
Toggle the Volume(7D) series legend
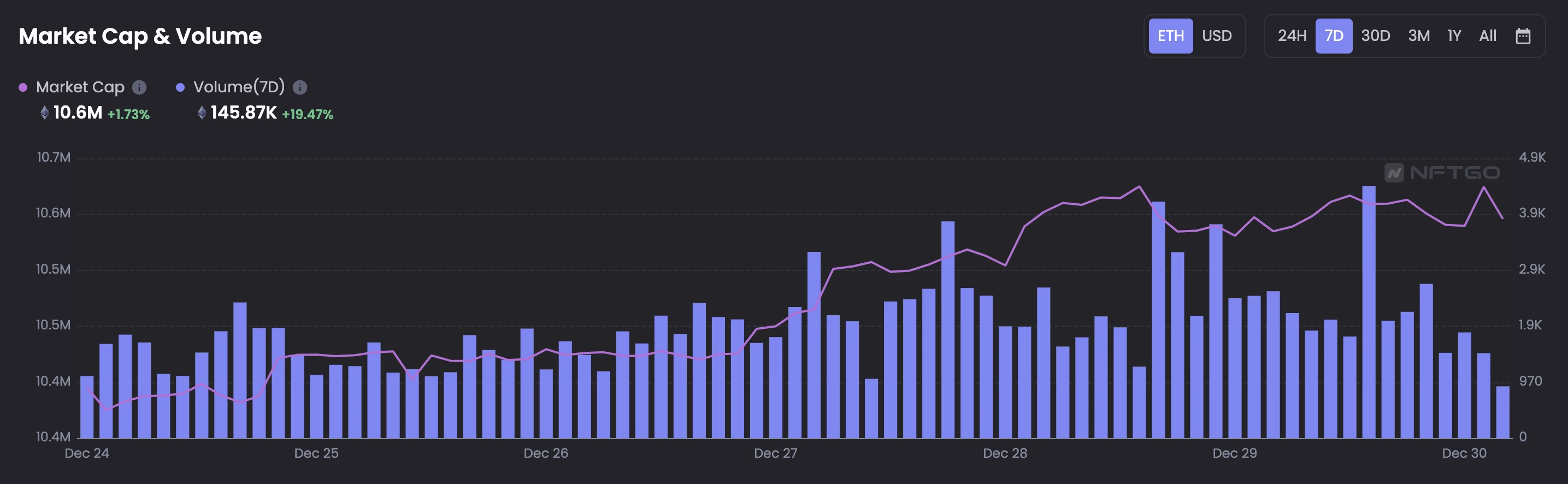pos(239,87)
